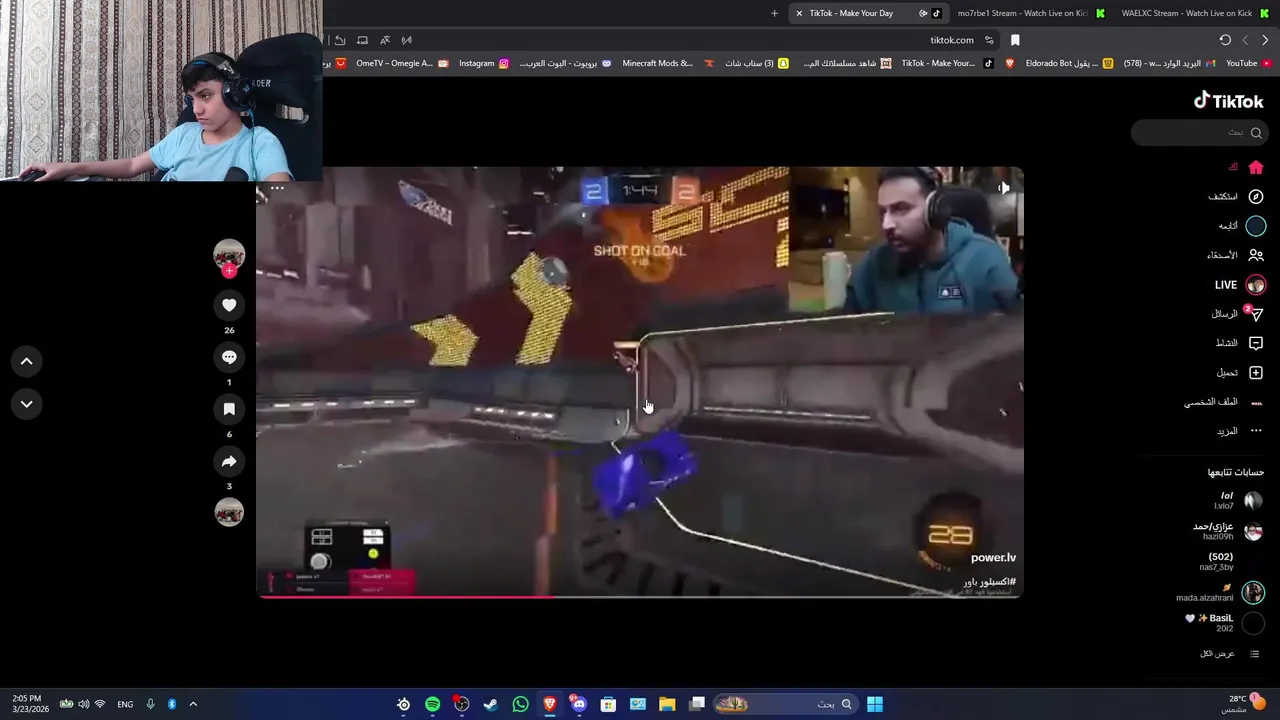Share the video with the arrow icon
Viewport: 1280px width, 720px height.
coord(229,461)
